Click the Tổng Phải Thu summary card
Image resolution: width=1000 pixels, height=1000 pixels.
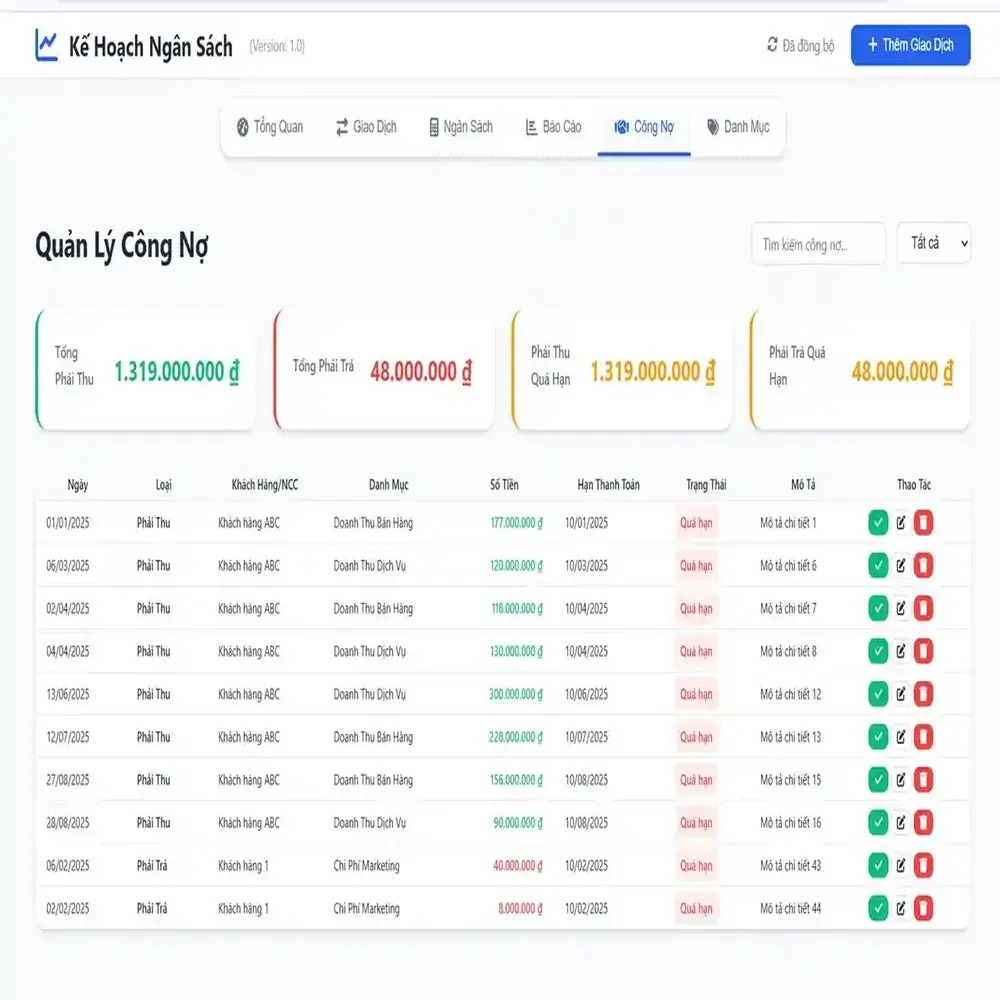tap(146, 370)
